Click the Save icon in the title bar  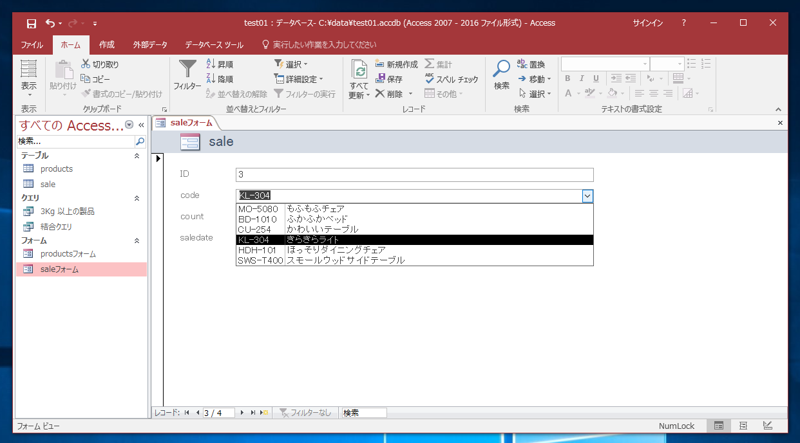(x=31, y=23)
